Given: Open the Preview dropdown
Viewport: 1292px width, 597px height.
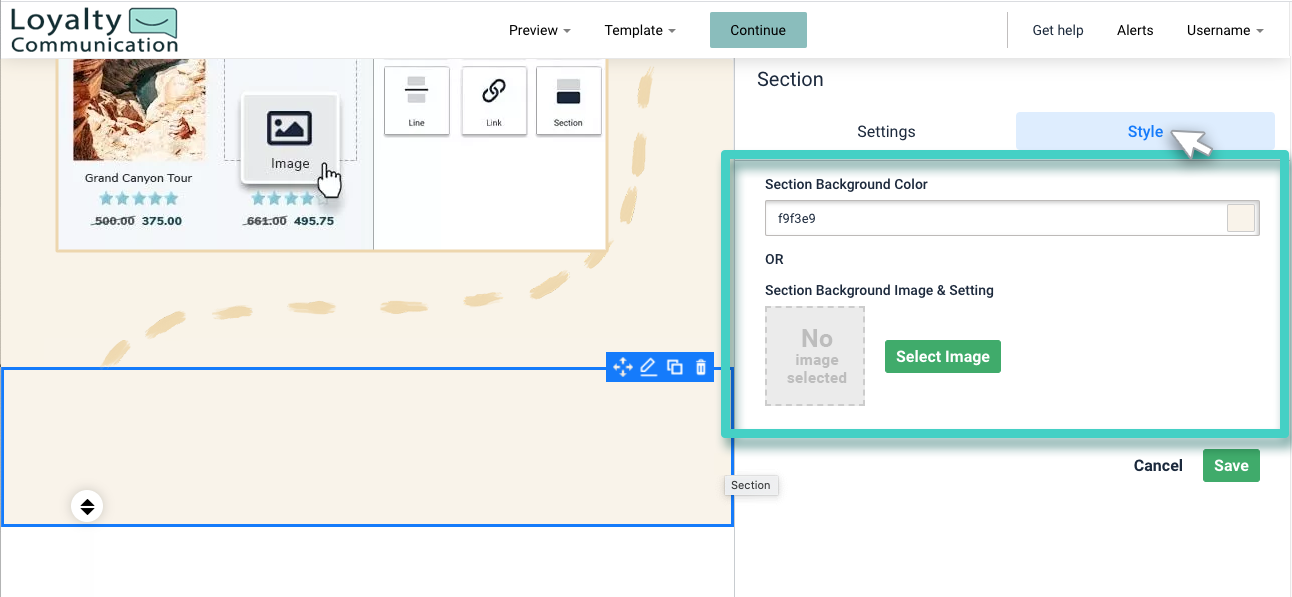Looking at the screenshot, I should coord(538,30).
